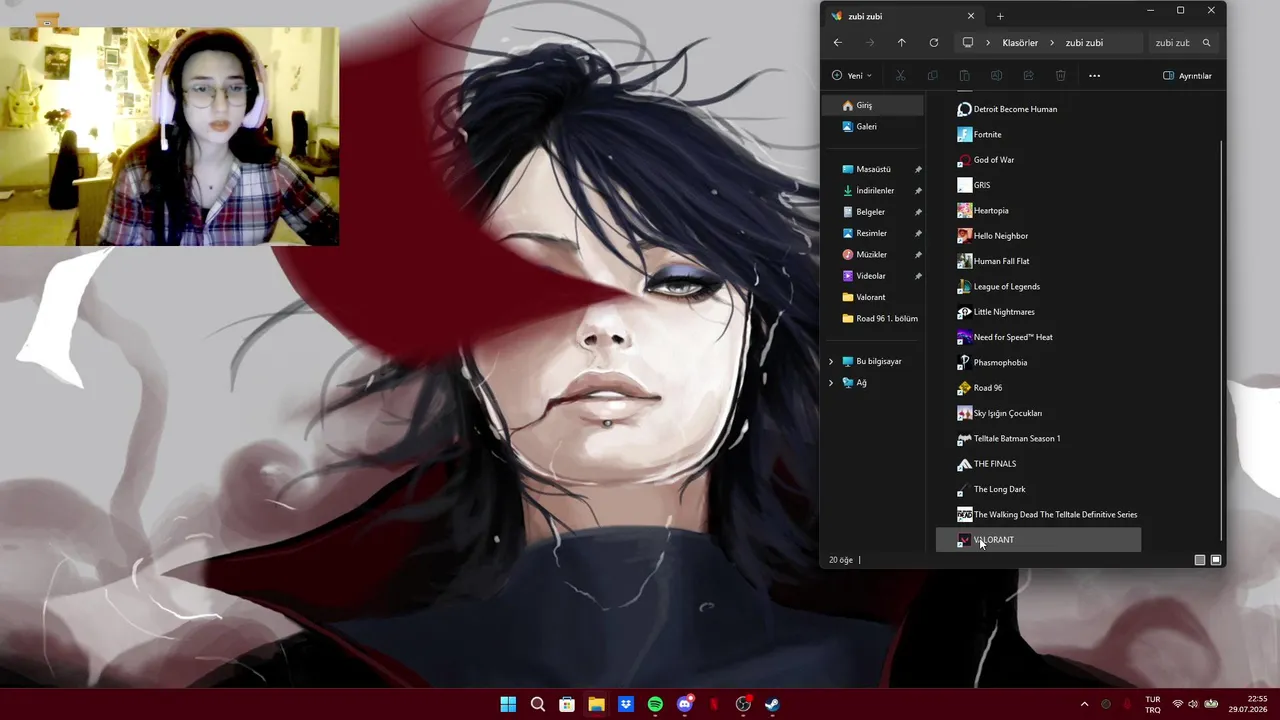The height and width of the screenshot is (720, 1280).
Task: Open the chevron before Klasörler in address bar
Action: (988, 43)
